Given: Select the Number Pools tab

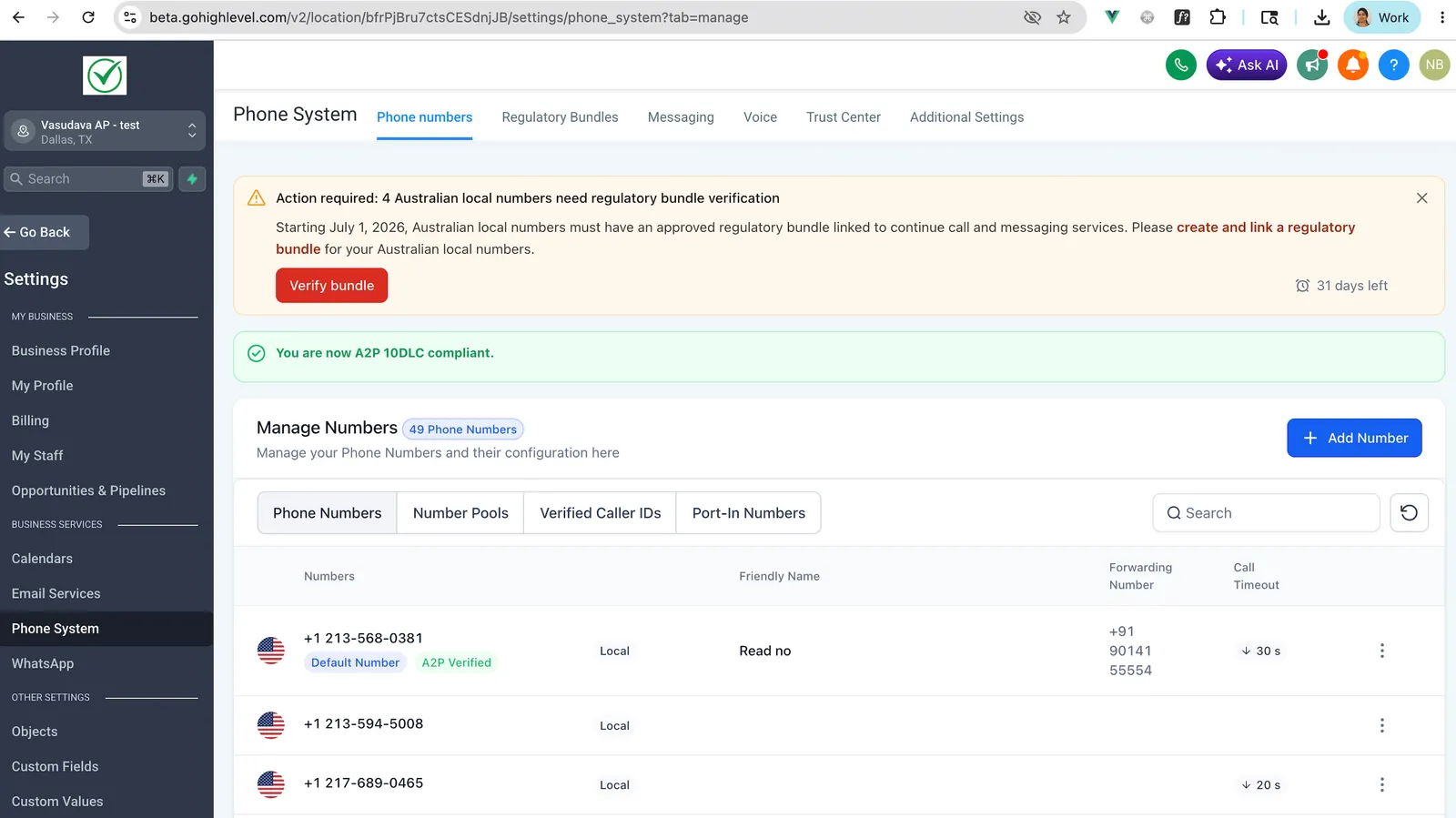Looking at the screenshot, I should coord(460,513).
